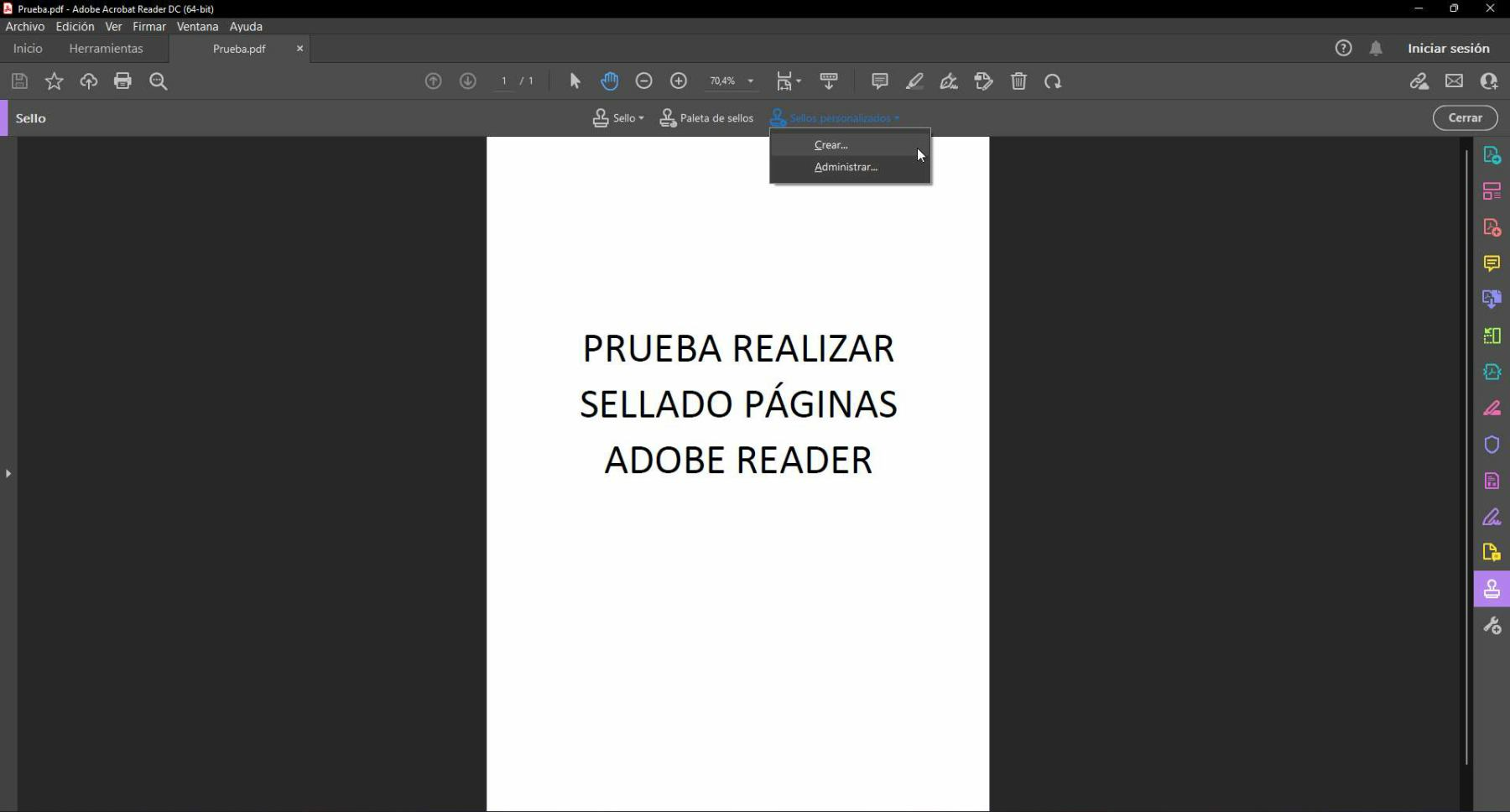This screenshot has height=812, width=1510.
Task: Add the document to starred files
Action: pyautogui.click(x=54, y=81)
